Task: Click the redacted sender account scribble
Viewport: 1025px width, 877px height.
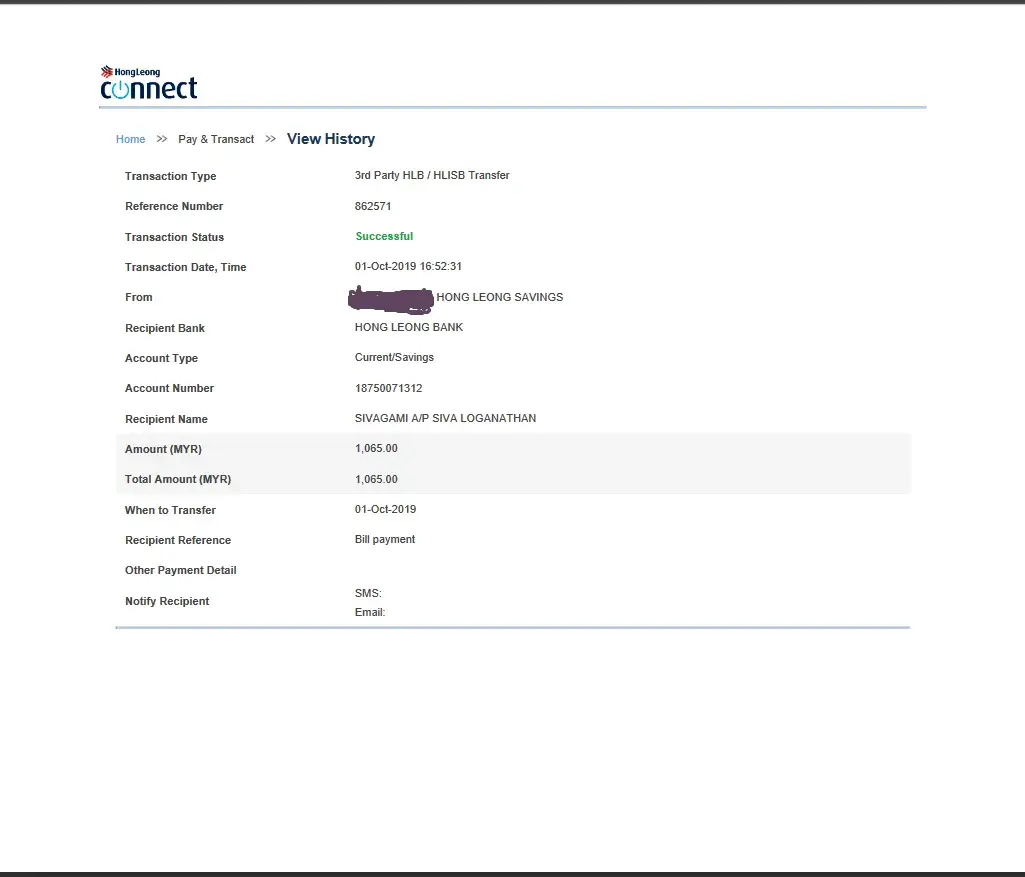Action: 390,297
